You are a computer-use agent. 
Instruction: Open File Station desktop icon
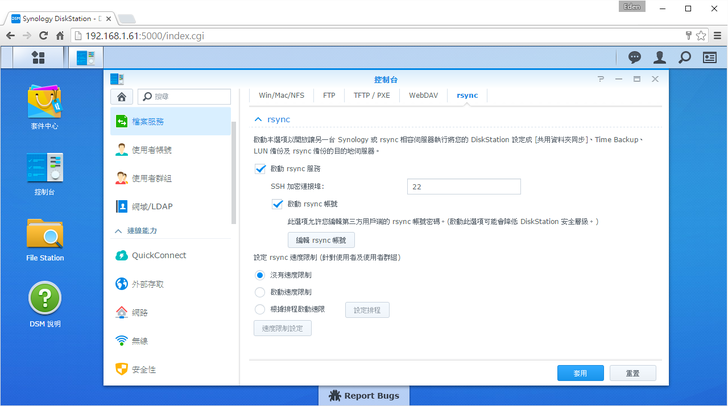click(x=45, y=240)
